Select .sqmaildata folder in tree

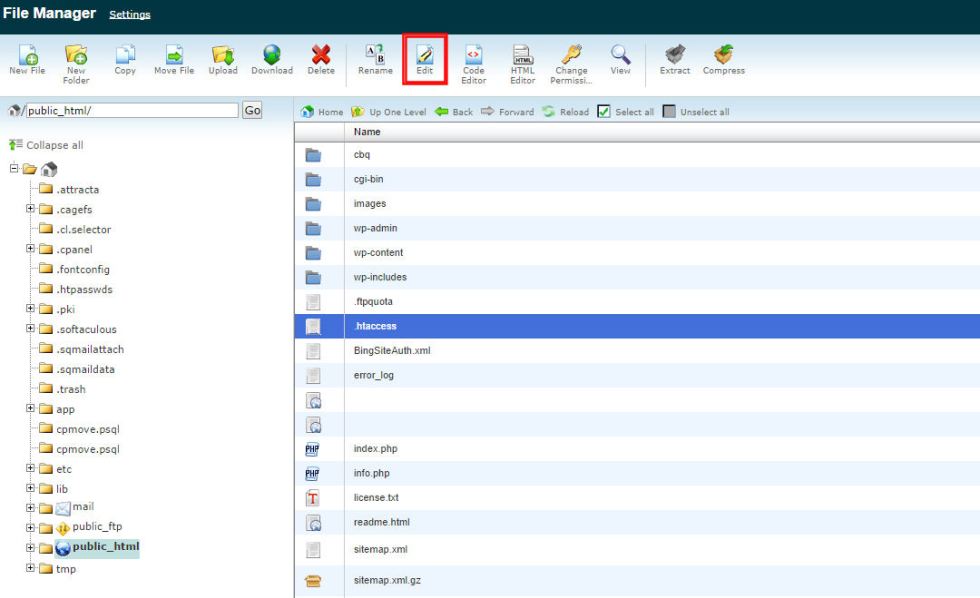[x=77, y=369]
